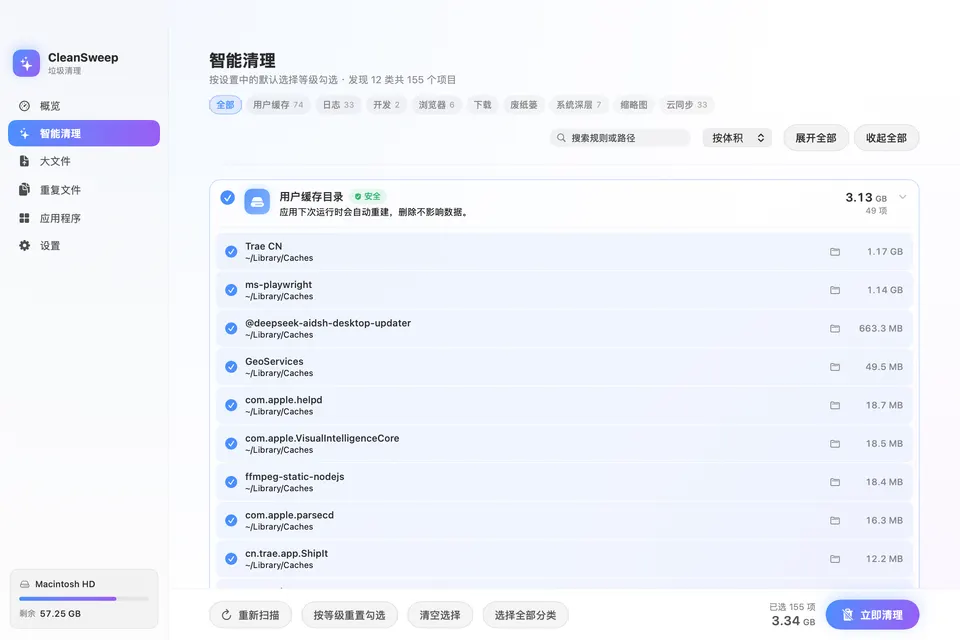
Task: Click the green 安全 safety badge
Action: coord(368,197)
